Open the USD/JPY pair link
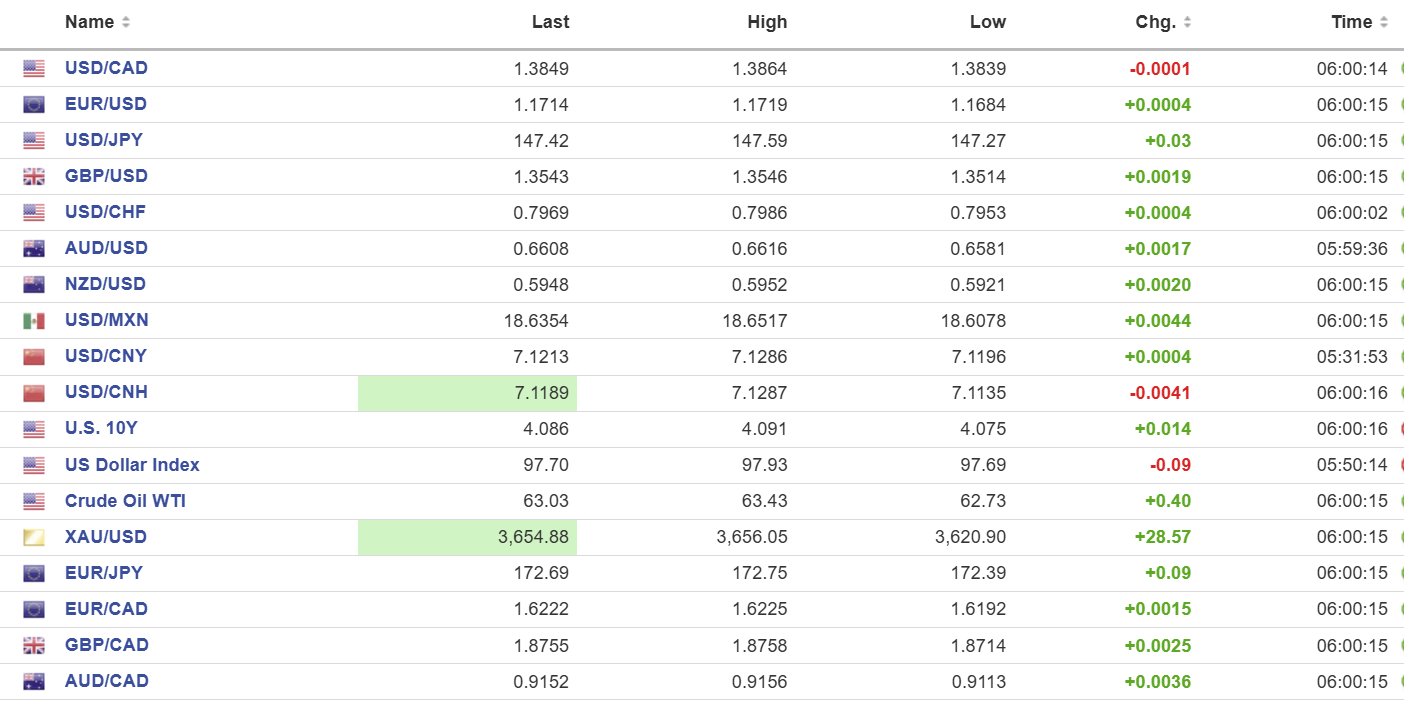1404x701 pixels. tap(104, 140)
